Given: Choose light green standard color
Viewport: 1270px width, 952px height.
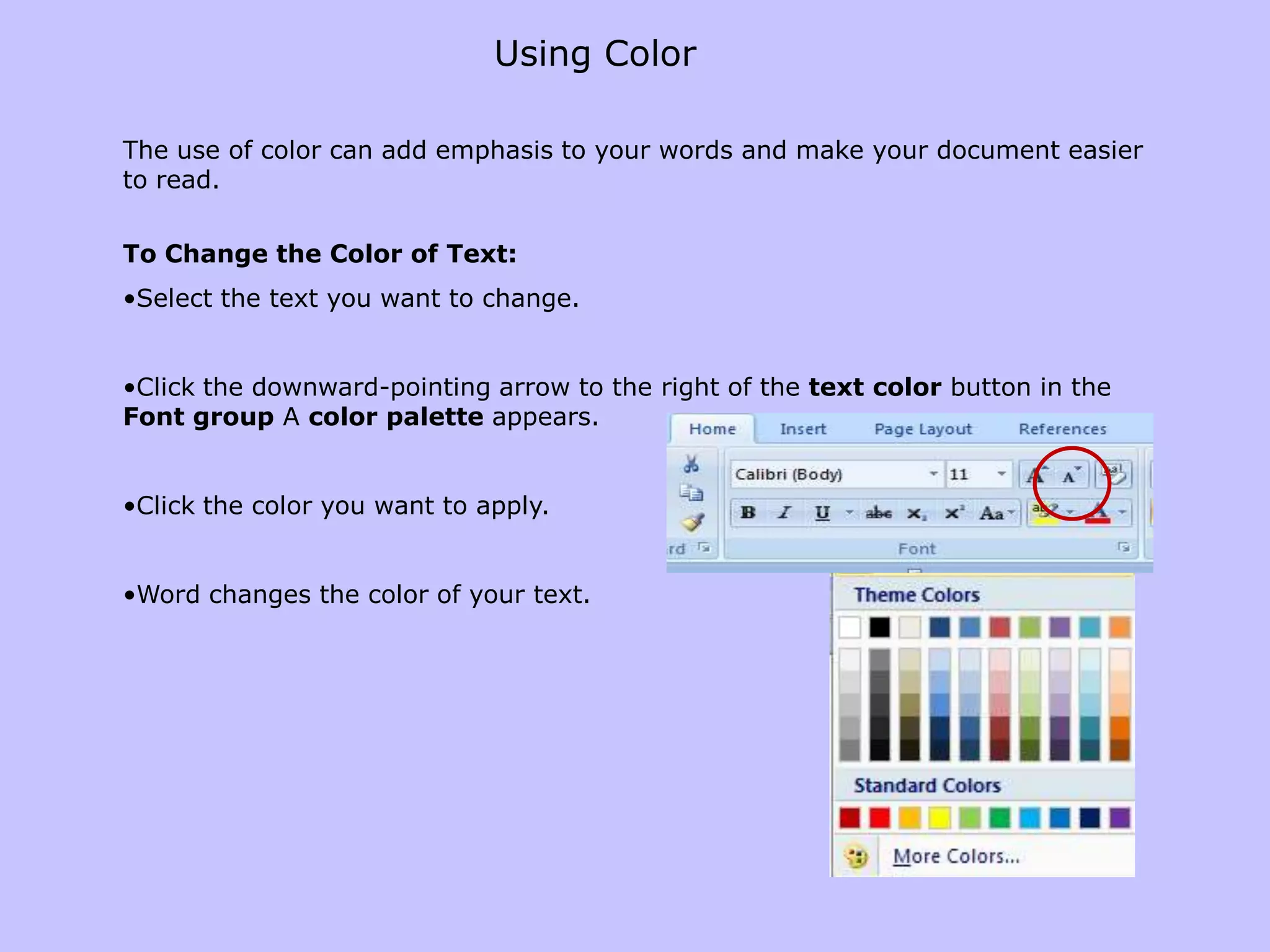Looking at the screenshot, I should 970,818.
